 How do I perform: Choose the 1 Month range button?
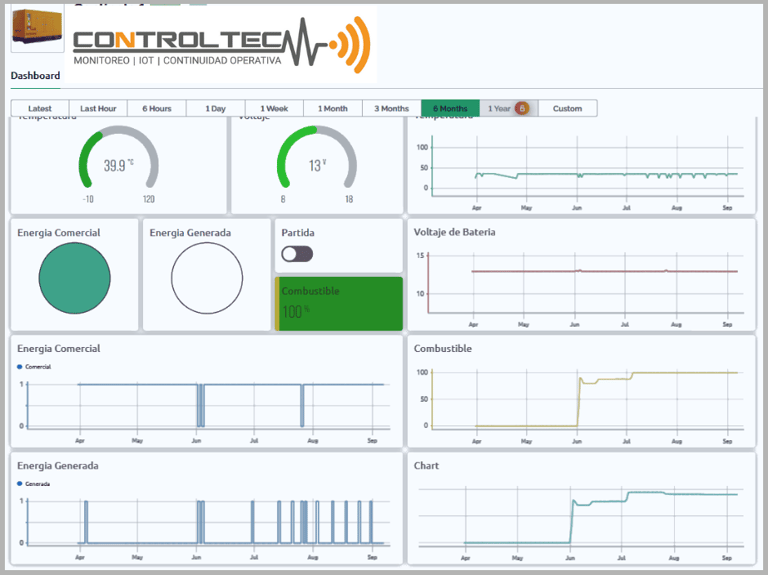tap(333, 108)
